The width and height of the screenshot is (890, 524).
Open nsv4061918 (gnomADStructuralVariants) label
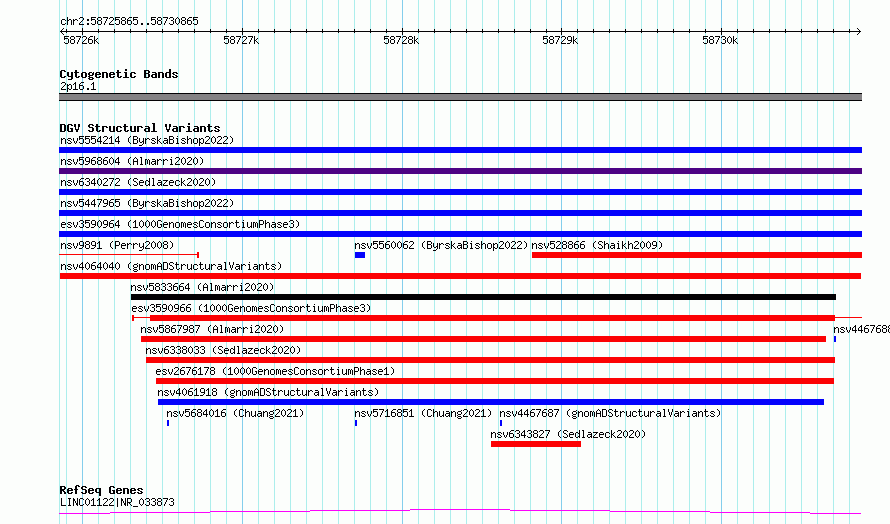tap(268, 392)
